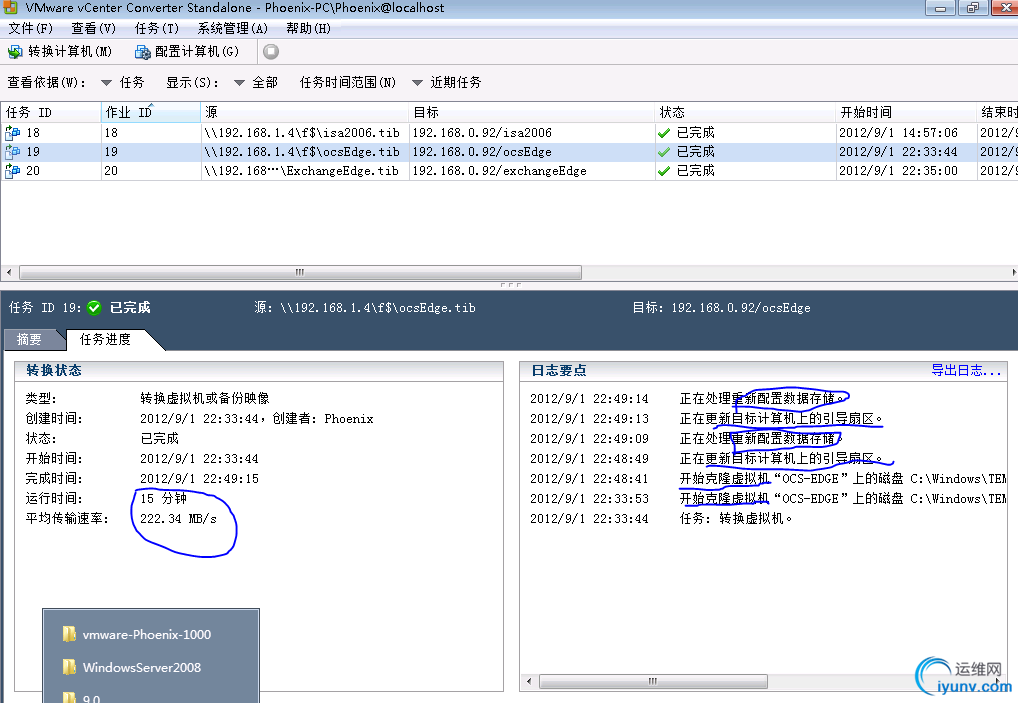Click the vmware-Phoenix-1000 folder icon
The width and height of the screenshot is (1018, 703).
click(x=69, y=634)
